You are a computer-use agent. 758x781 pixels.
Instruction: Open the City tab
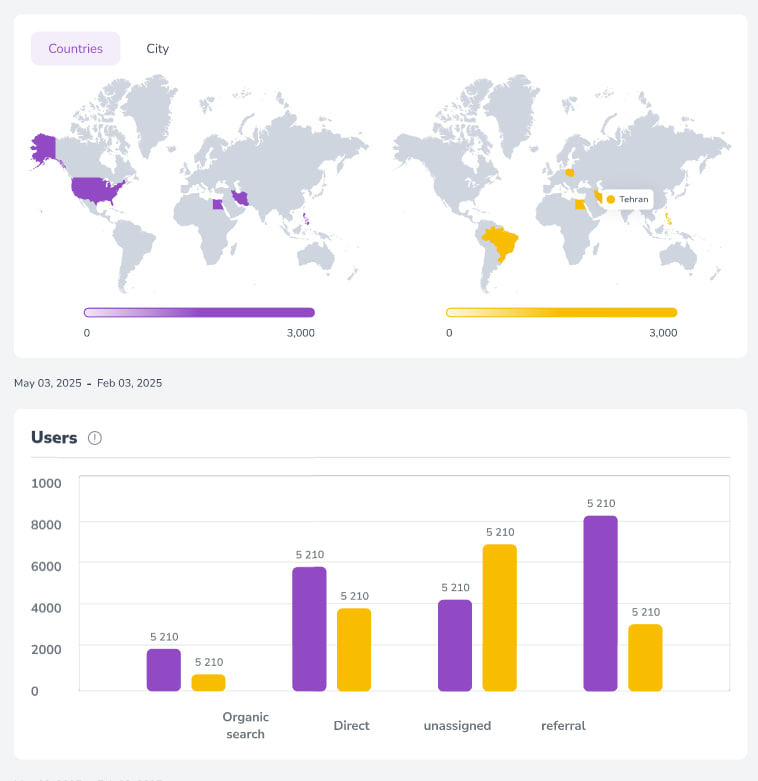click(157, 48)
